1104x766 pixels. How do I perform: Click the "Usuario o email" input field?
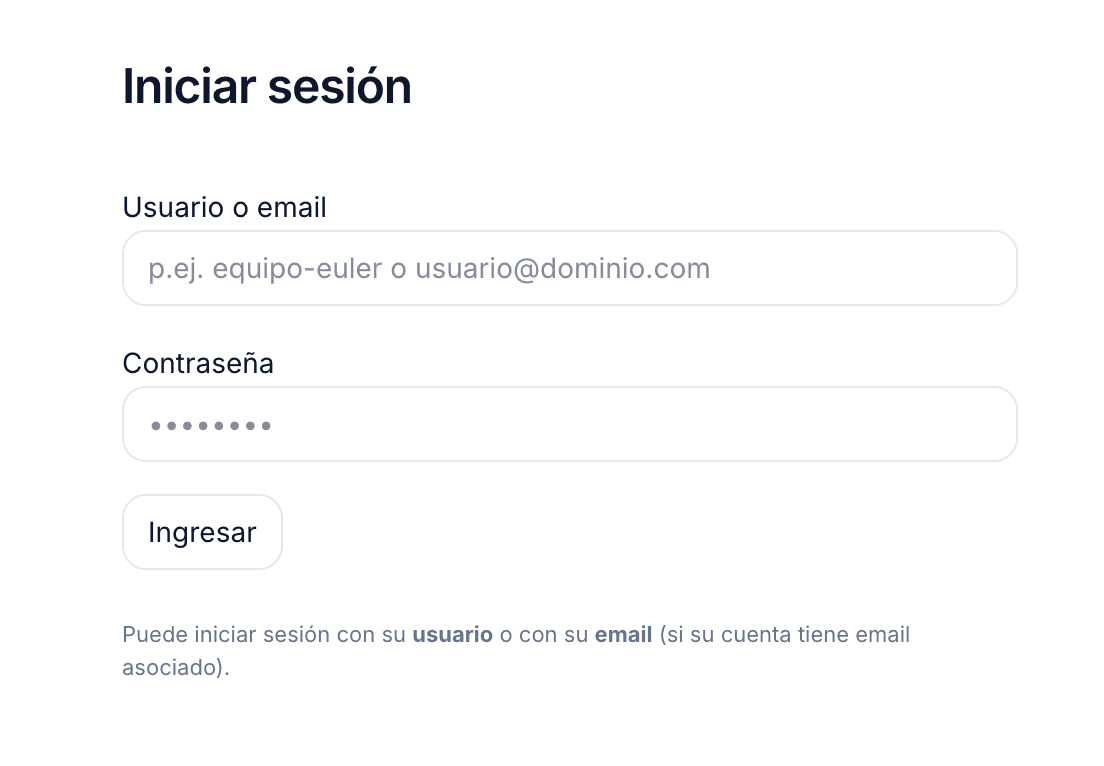(569, 268)
